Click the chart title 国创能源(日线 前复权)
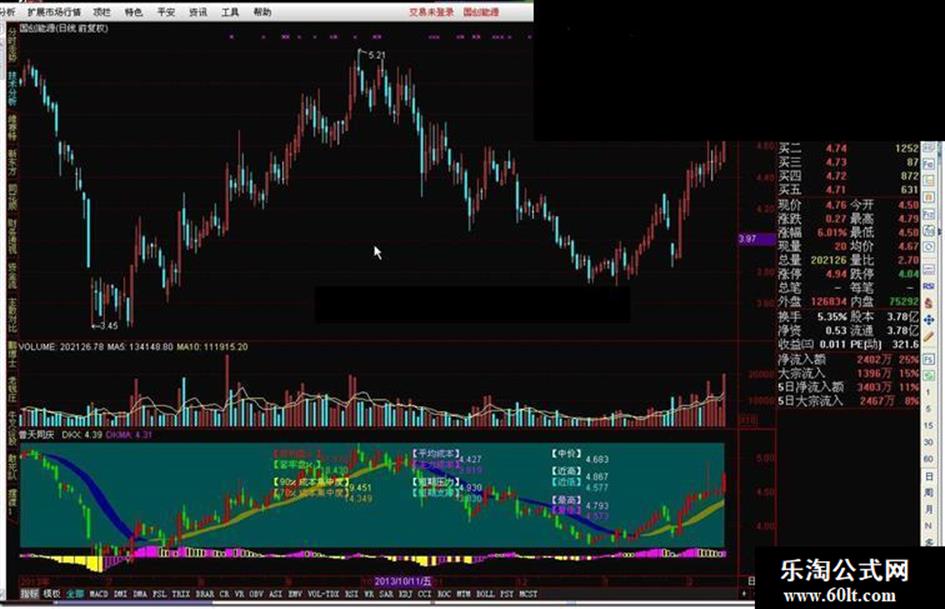This screenshot has height=609, width=945. point(63,28)
